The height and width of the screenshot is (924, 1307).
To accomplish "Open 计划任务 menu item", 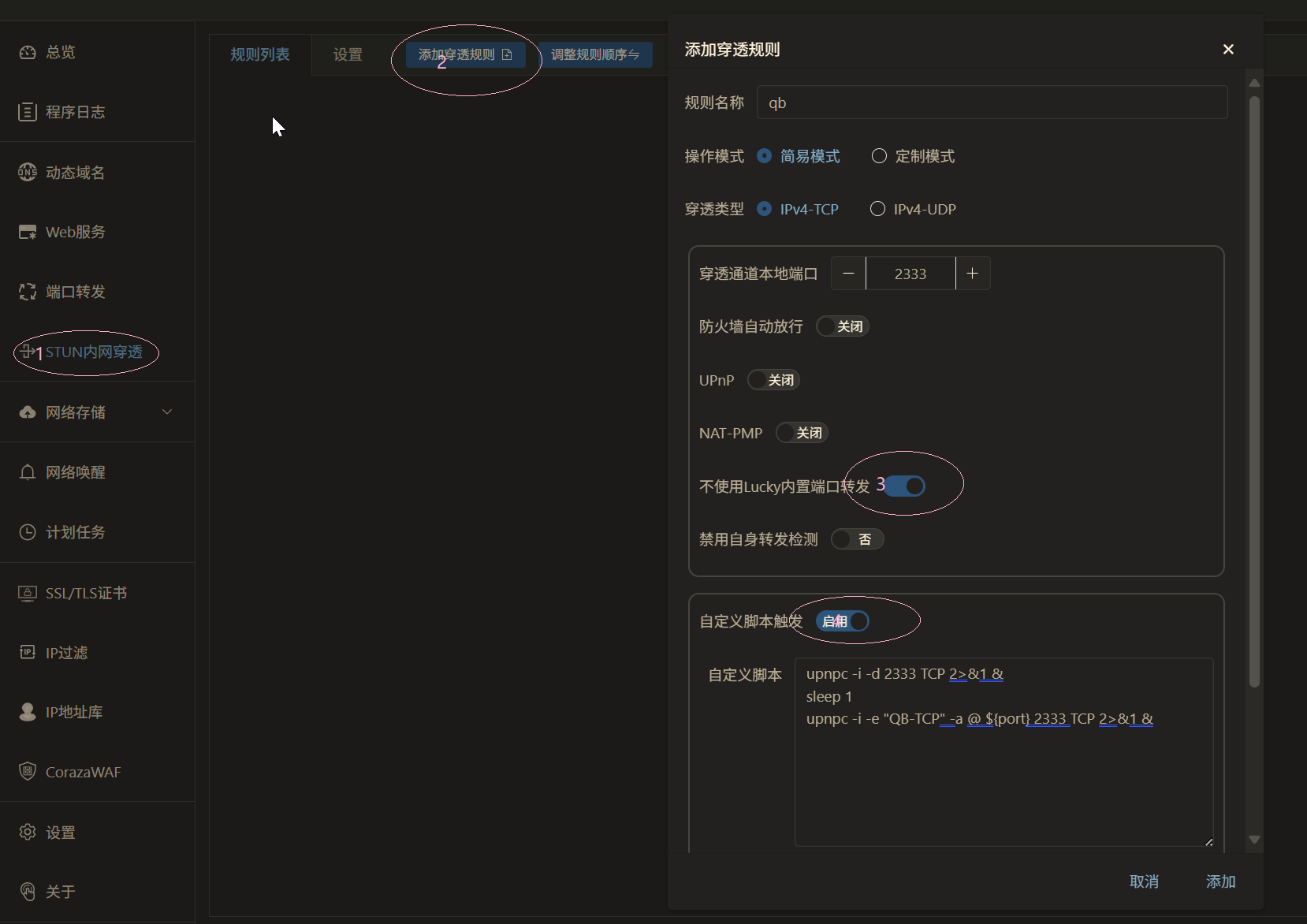I will [x=98, y=532].
